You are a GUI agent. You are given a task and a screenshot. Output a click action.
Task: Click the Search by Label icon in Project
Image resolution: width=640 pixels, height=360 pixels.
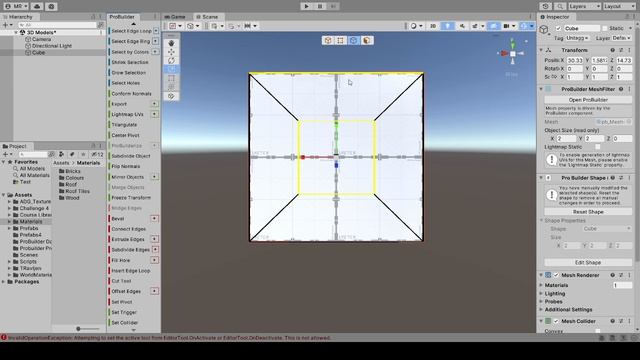(72, 154)
